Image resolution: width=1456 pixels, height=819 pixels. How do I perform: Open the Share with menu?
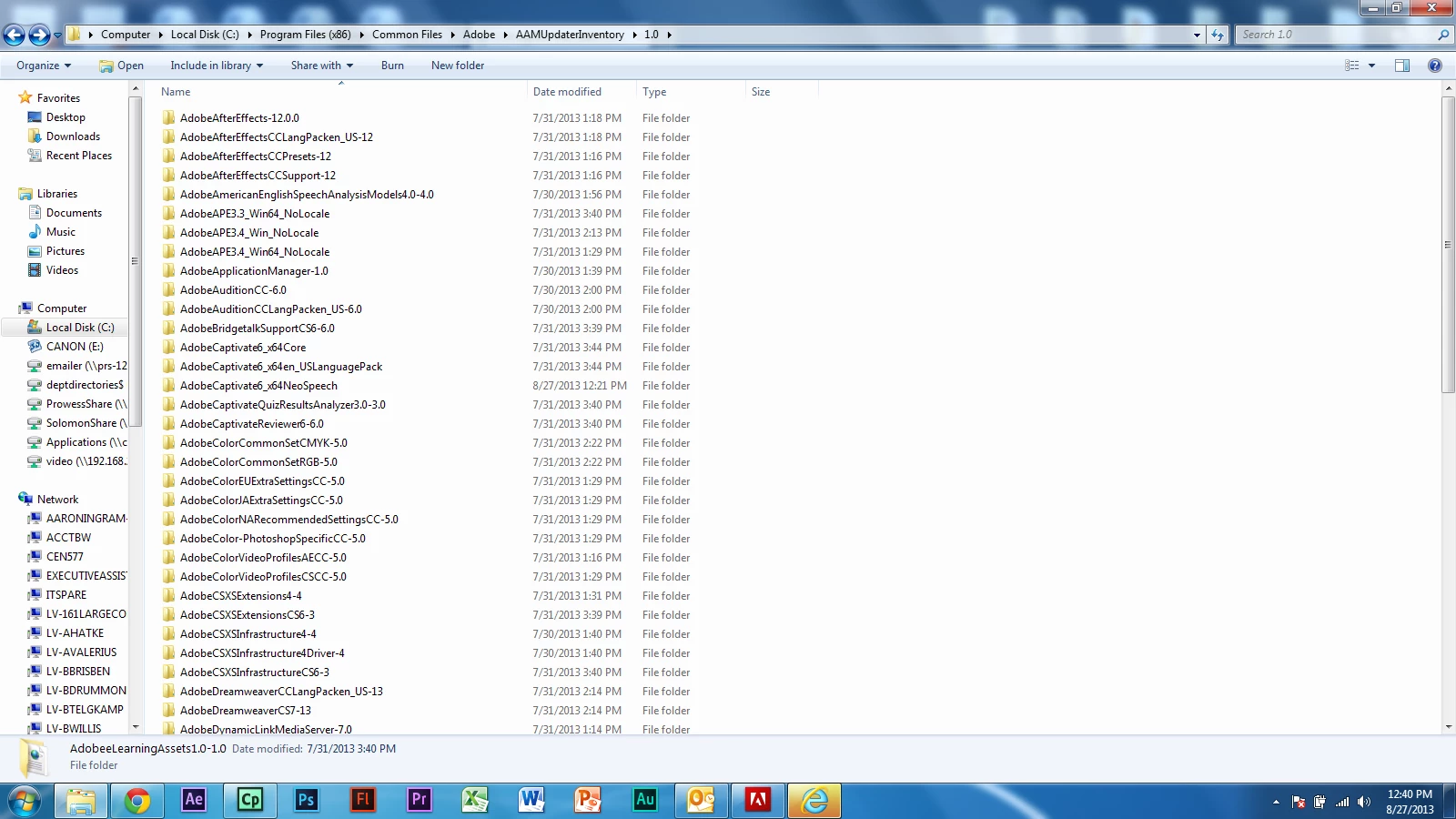pyautogui.click(x=322, y=66)
